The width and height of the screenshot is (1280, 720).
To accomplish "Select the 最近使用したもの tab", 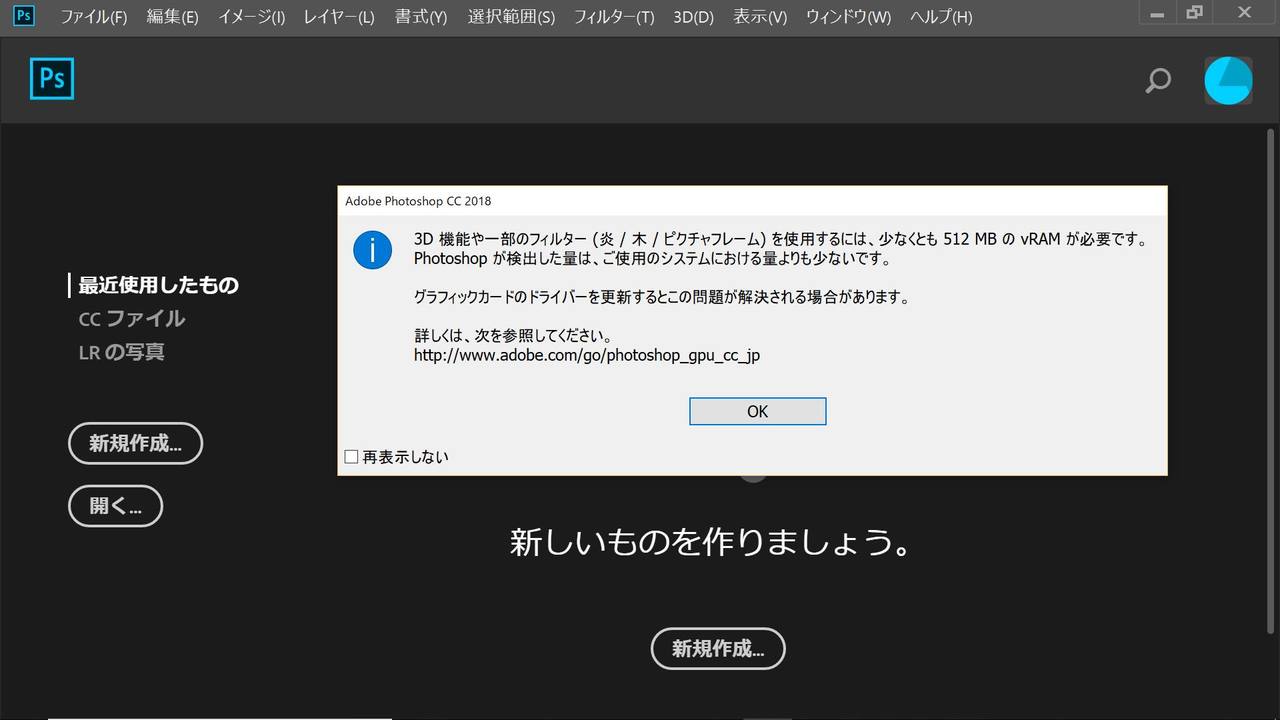I will [158, 285].
